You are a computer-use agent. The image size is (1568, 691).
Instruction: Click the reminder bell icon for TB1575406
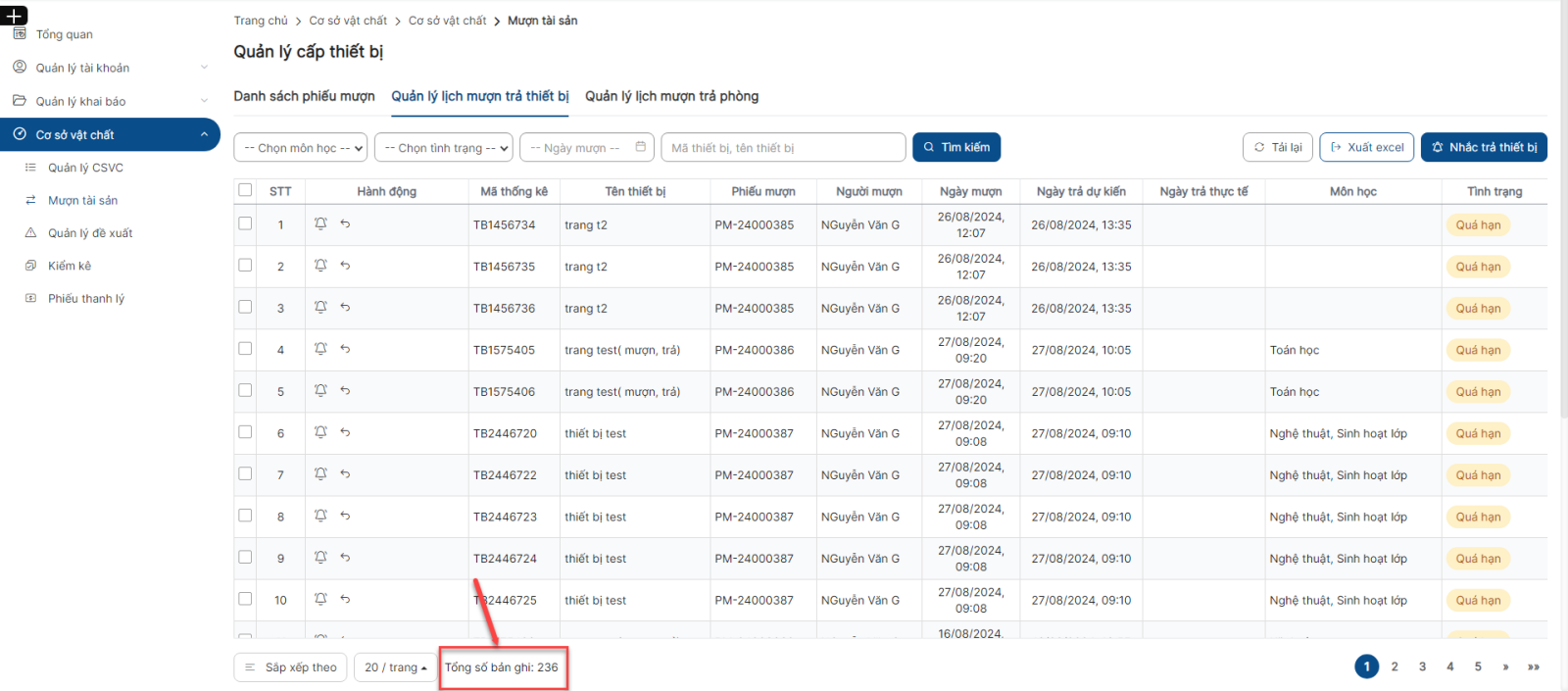point(320,390)
